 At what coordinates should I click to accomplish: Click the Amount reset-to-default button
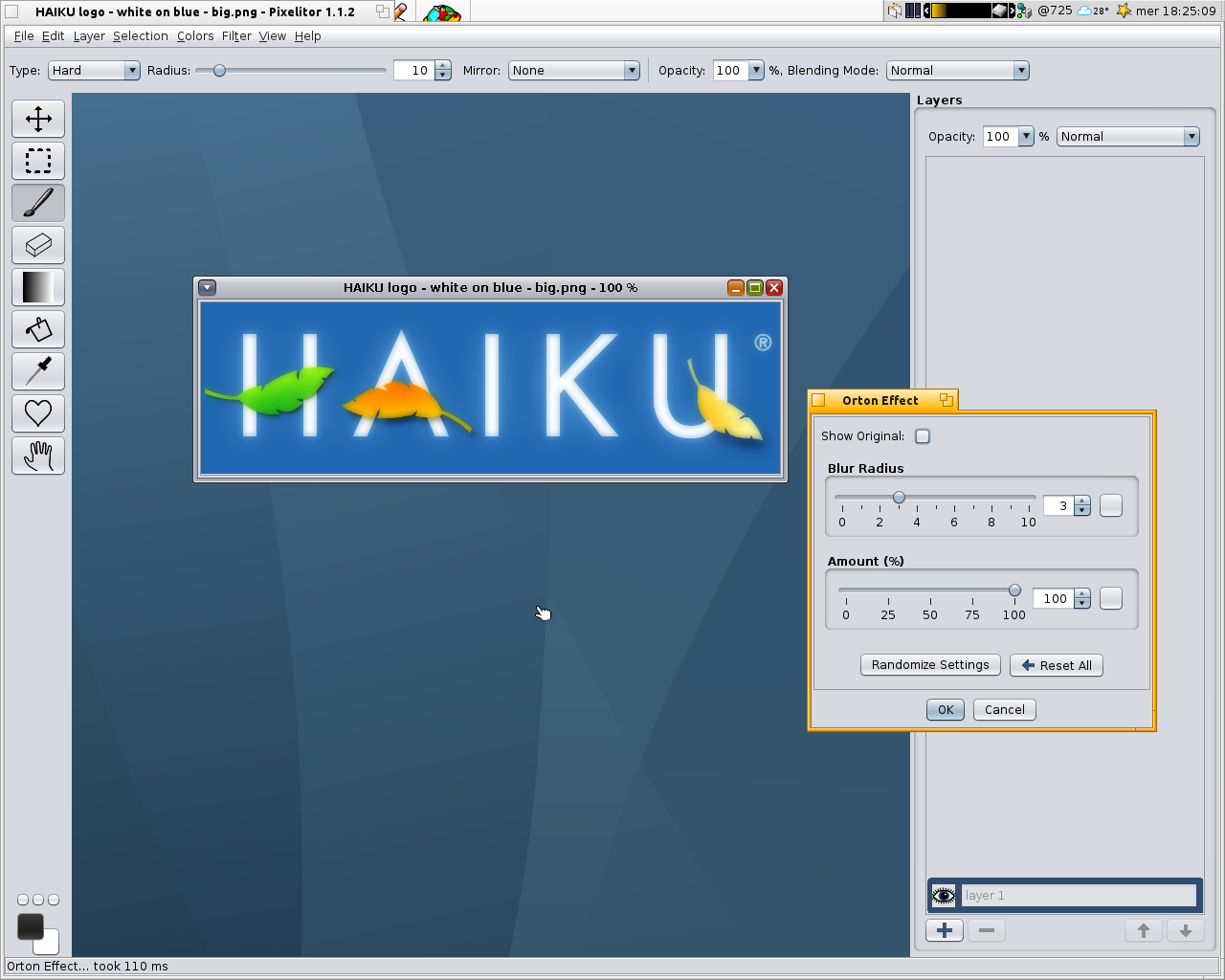1111,598
